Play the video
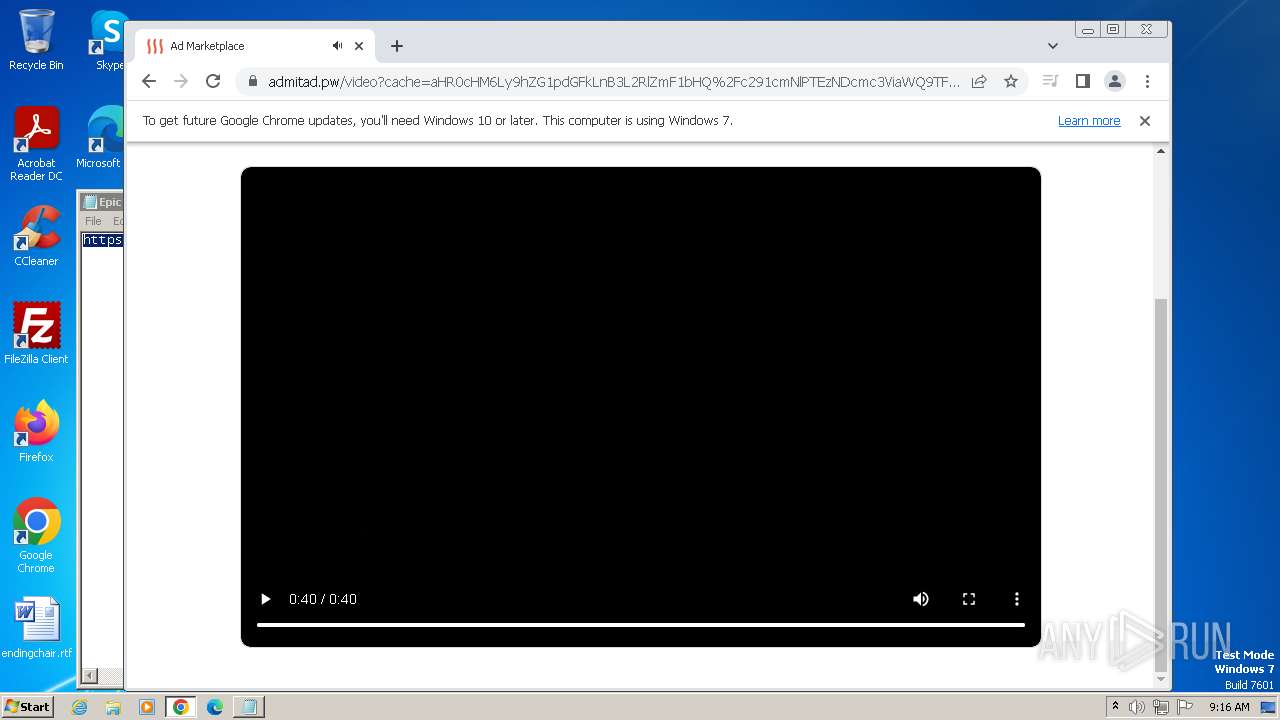This screenshot has width=1280, height=720. pyautogui.click(x=265, y=599)
